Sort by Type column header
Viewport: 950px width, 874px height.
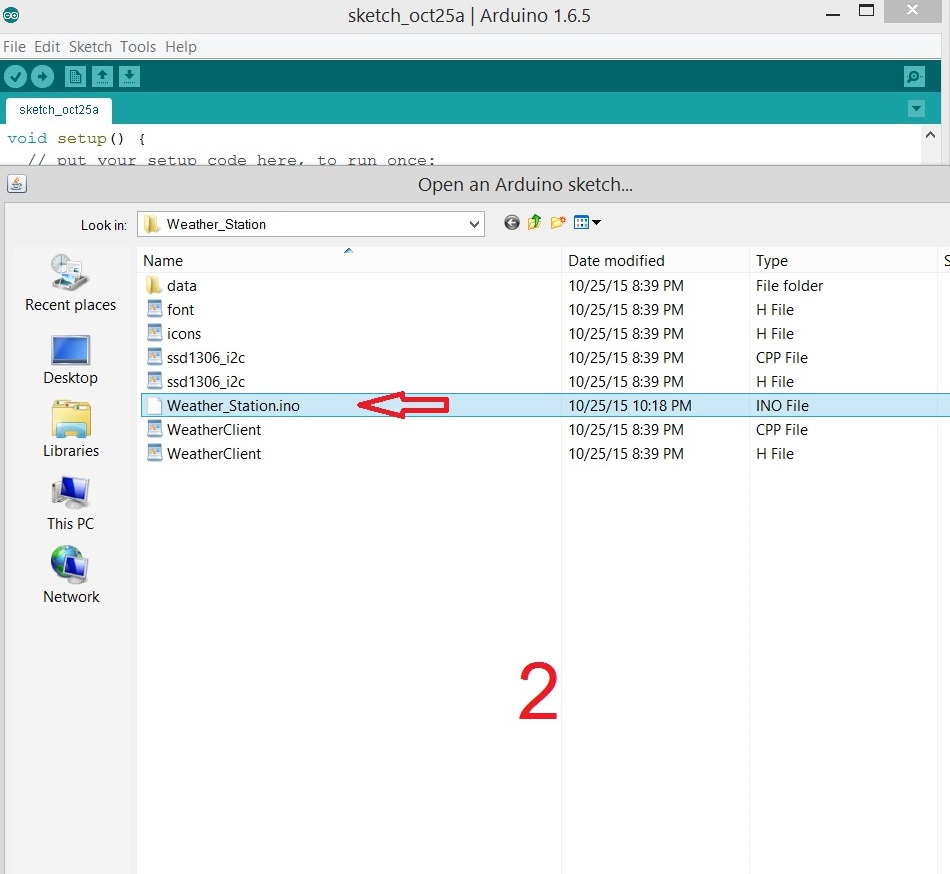coord(843,260)
